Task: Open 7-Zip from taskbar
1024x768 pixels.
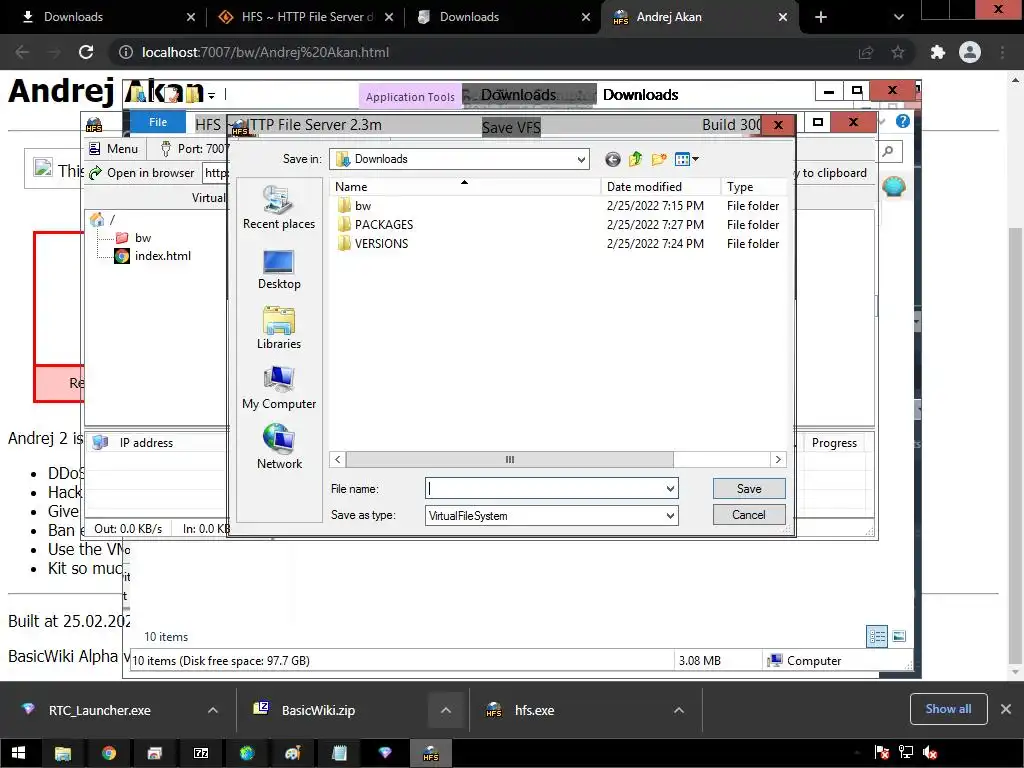Action: pos(200,753)
